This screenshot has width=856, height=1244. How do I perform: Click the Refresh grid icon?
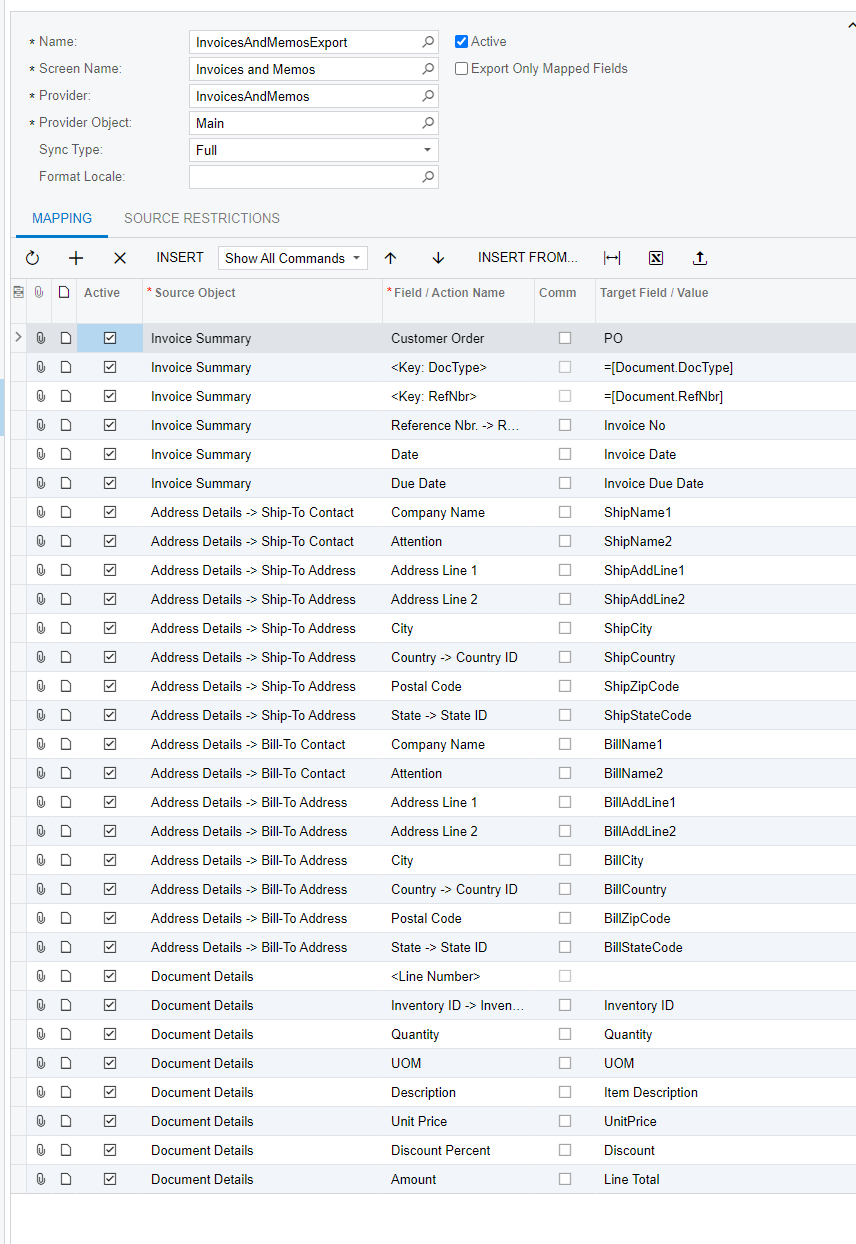coord(32,258)
